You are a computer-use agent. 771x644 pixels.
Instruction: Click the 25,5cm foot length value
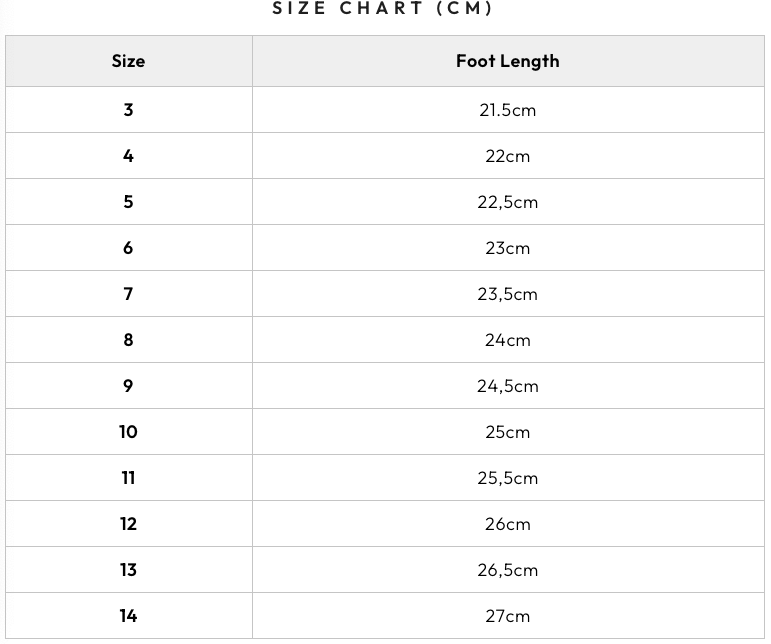click(x=508, y=478)
